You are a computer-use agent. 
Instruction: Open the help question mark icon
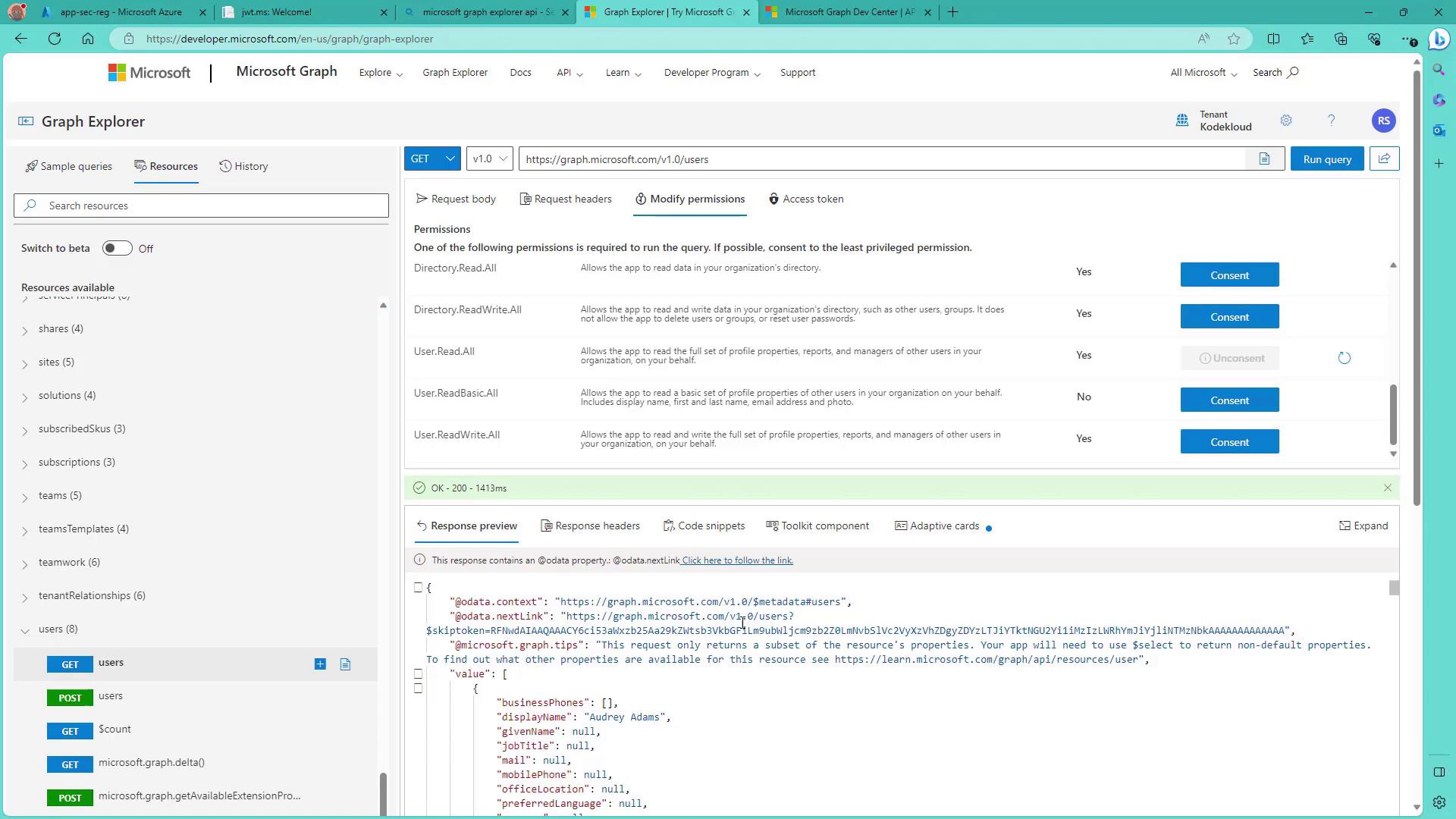click(x=1331, y=121)
